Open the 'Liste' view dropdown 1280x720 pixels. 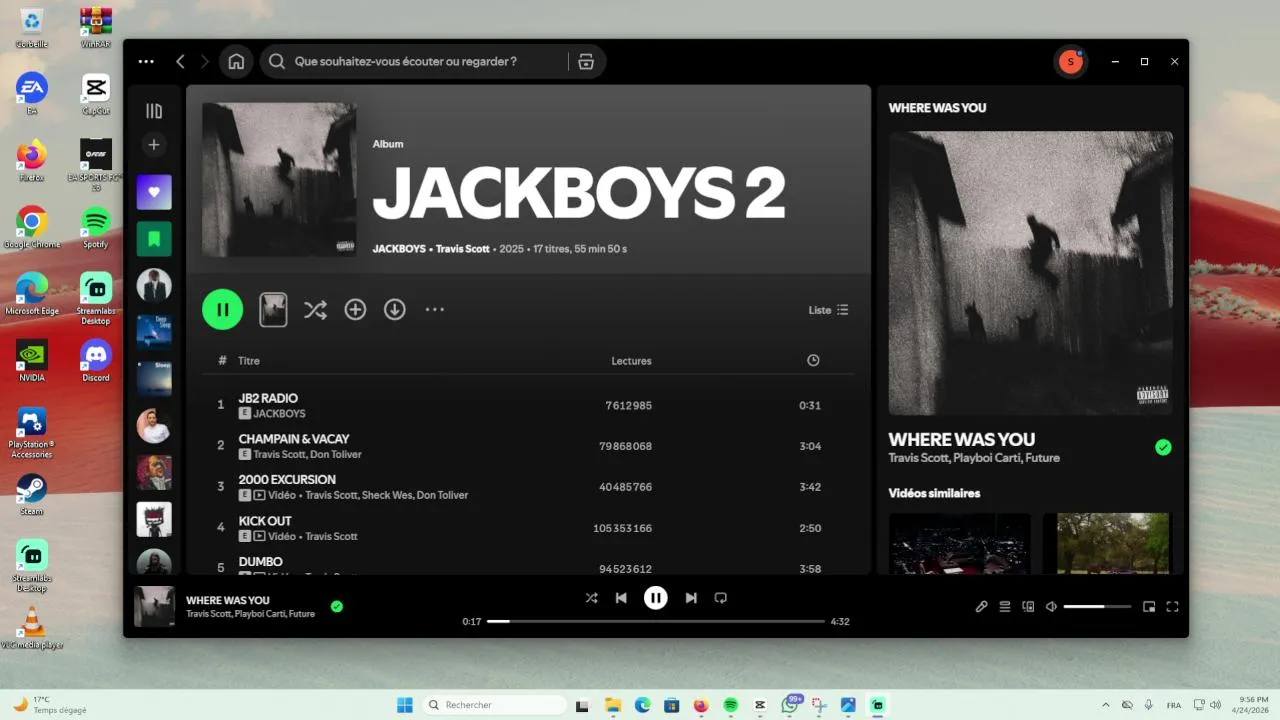point(829,310)
